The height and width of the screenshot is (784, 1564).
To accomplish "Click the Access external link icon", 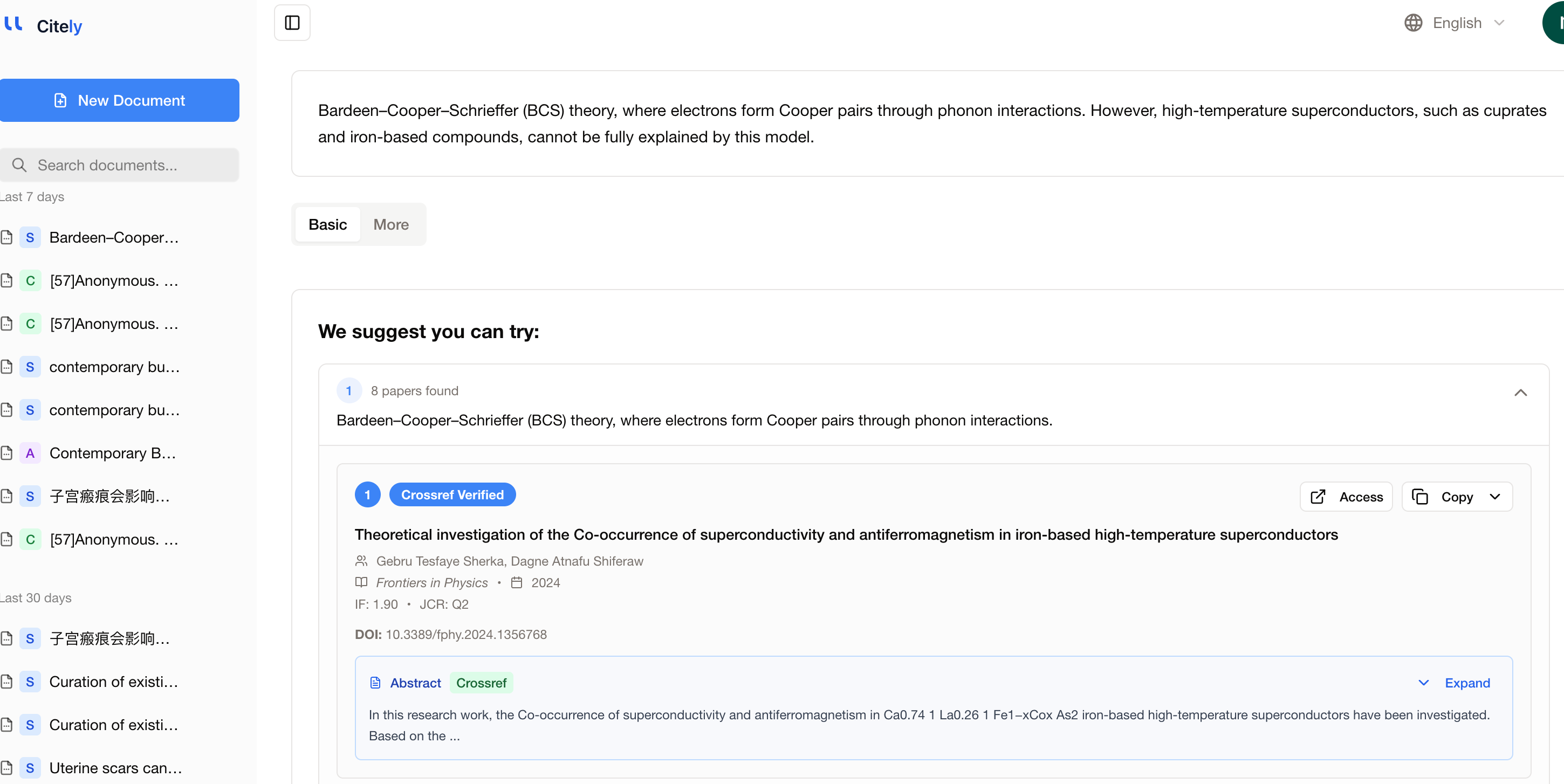I will coord(1318,497).
